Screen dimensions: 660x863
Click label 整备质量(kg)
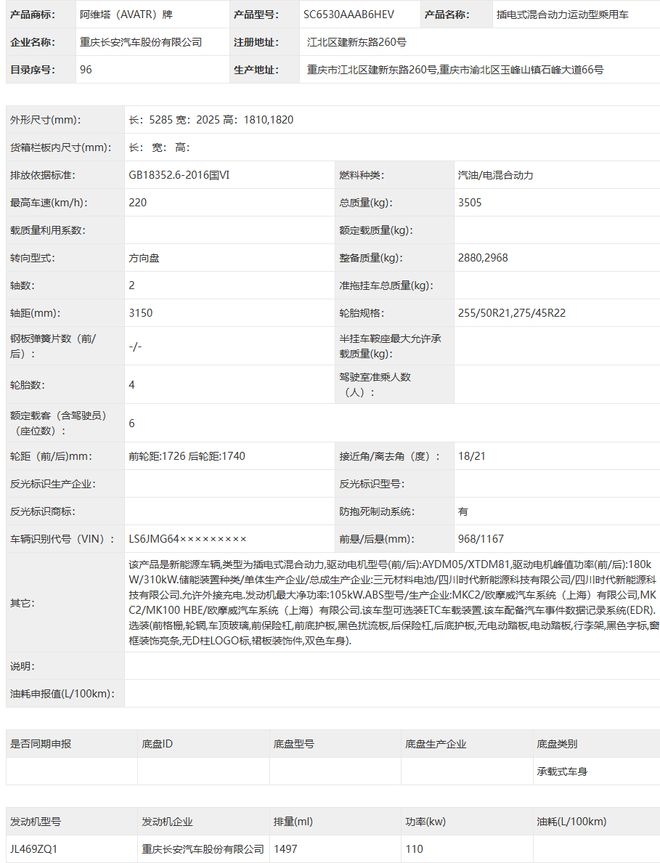coord(371,258)
